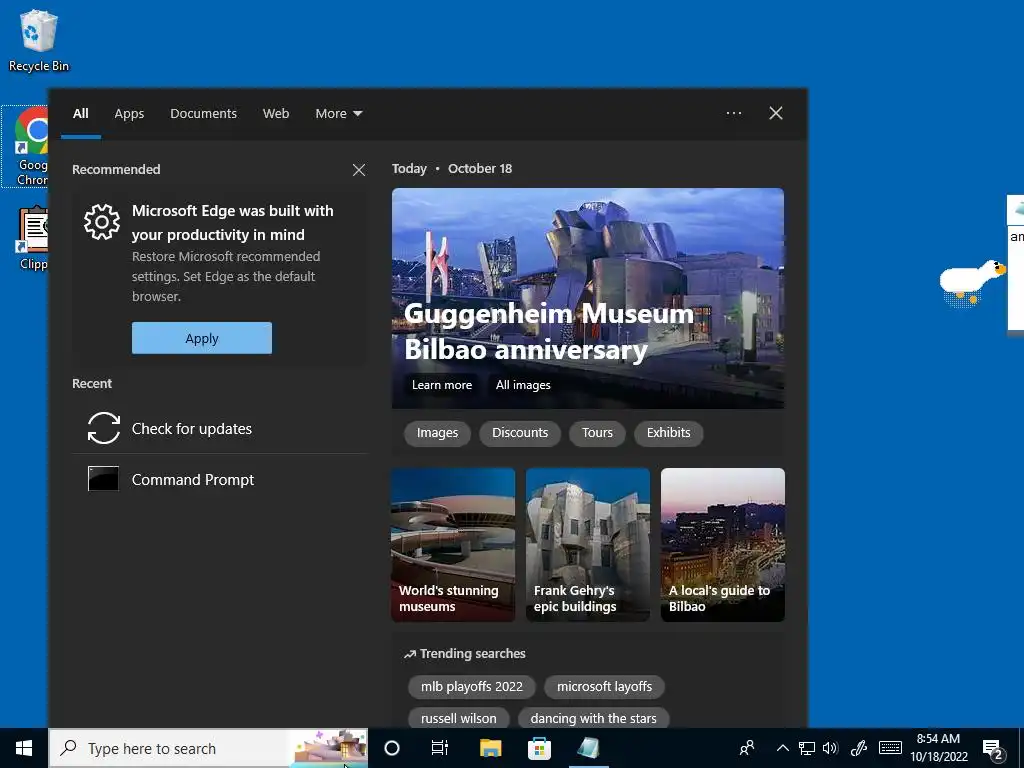This screenshot has width=1024, height=768.
Task: Click the settings gear in Recommended card
Action: click(102, 222)
